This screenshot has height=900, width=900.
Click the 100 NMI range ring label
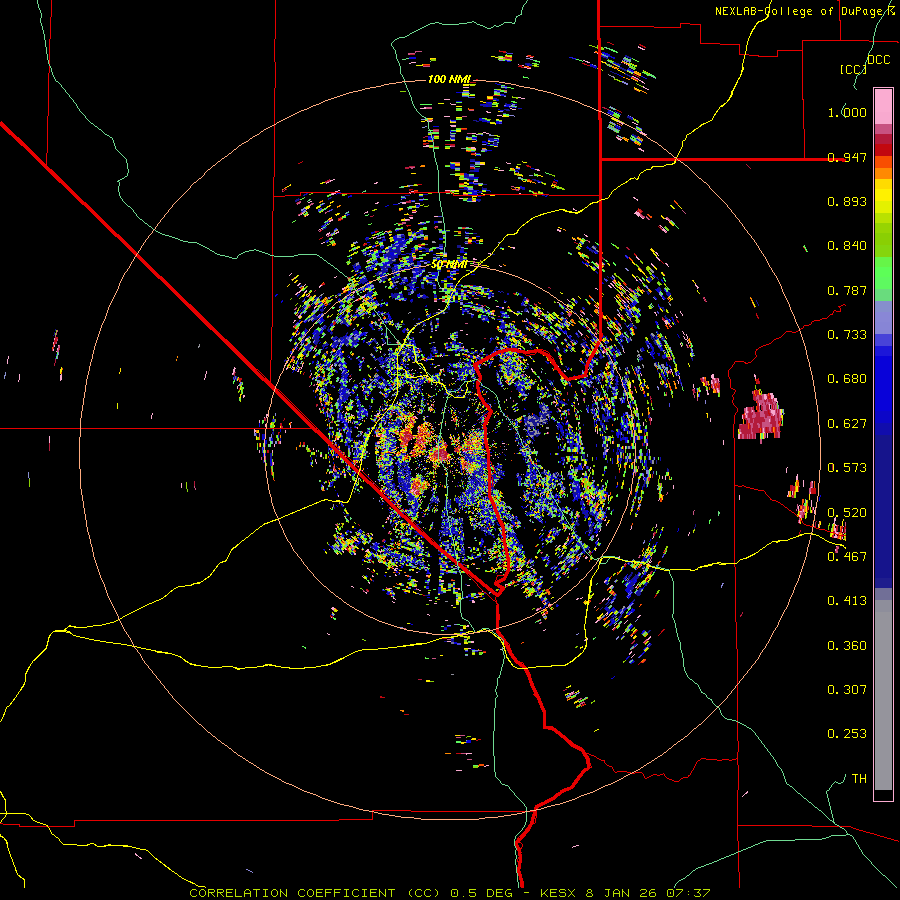click(449, 79)
